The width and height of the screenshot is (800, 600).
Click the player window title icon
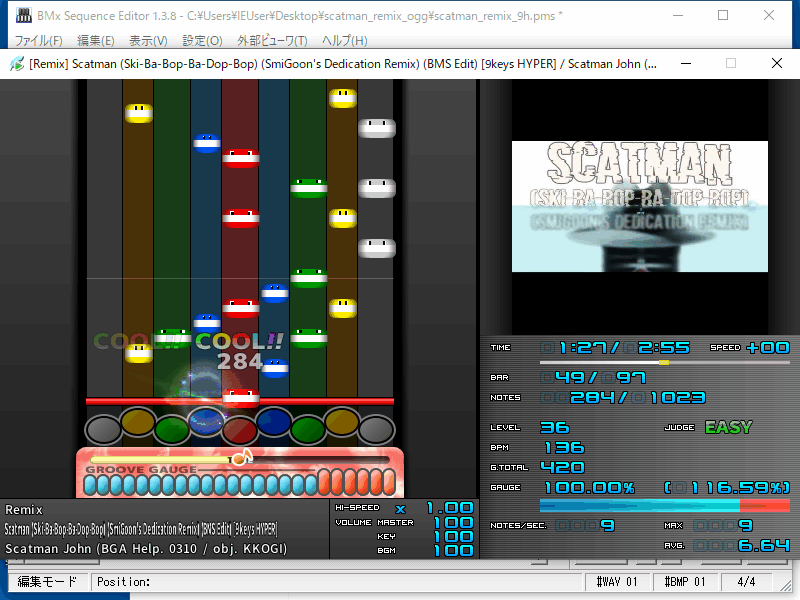17,64
